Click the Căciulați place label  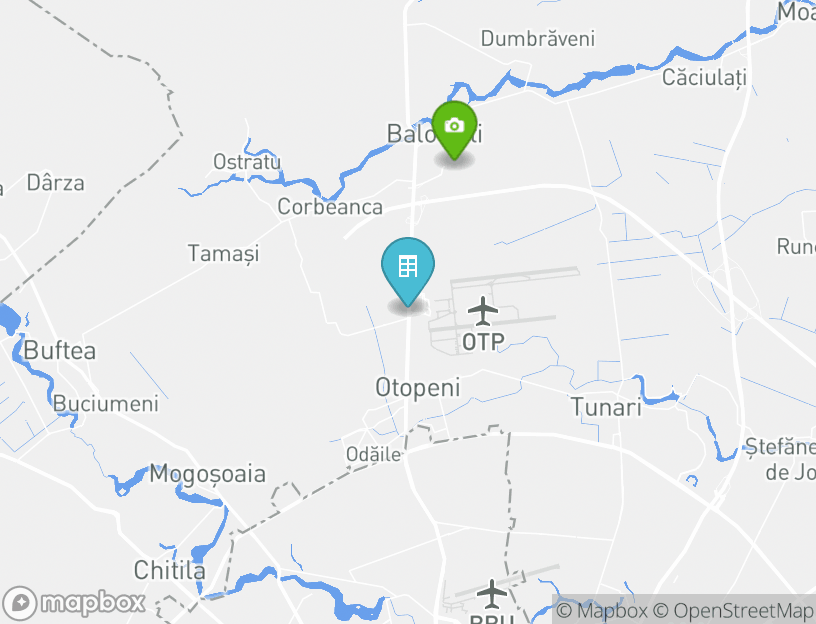[x=704, y=78]
